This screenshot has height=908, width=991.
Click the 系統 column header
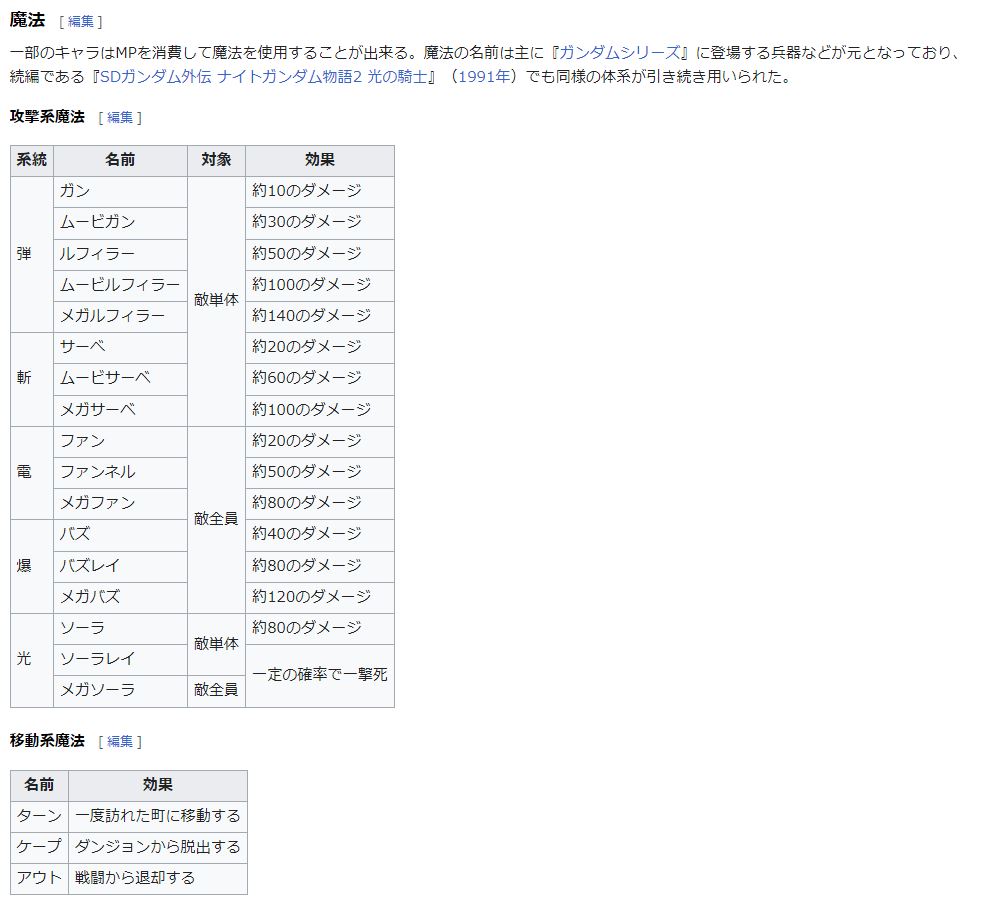(x=31, y=160)
